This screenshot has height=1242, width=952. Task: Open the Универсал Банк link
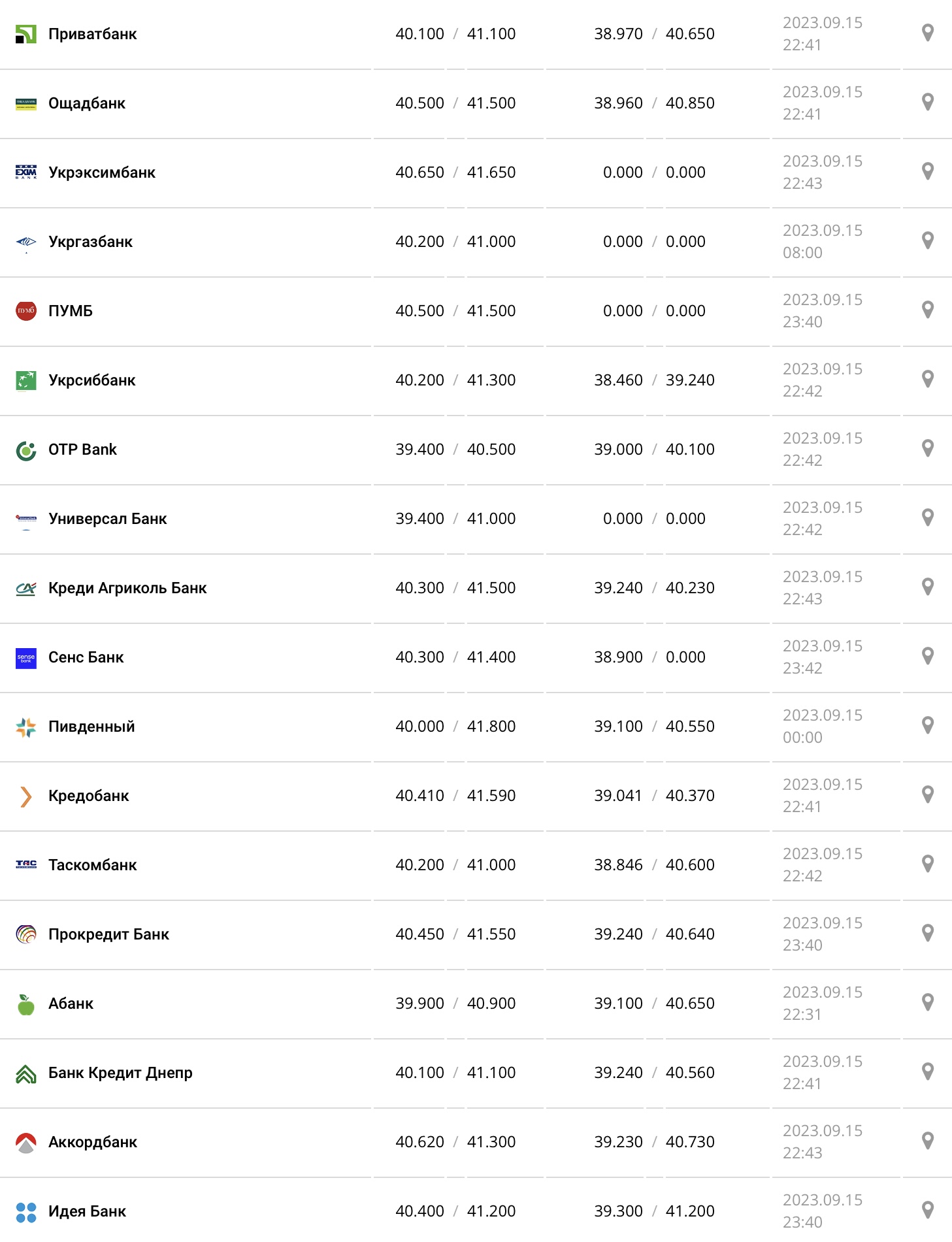point(107,519)
